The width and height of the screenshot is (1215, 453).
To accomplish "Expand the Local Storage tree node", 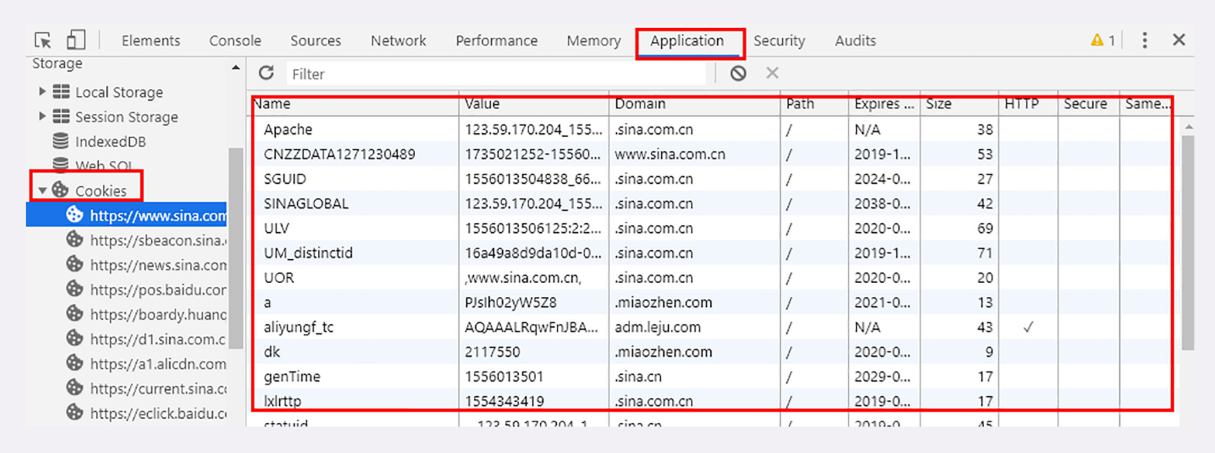I will click(42, 92).
